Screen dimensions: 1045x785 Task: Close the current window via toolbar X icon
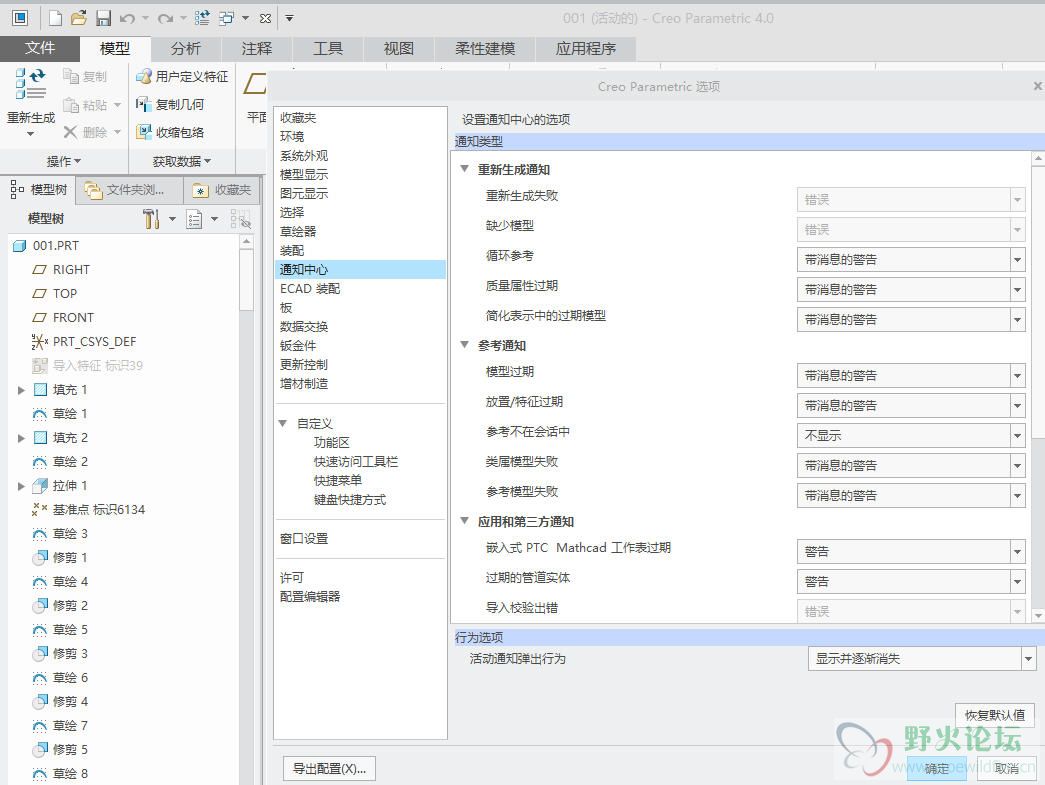[x=265, y=19]
